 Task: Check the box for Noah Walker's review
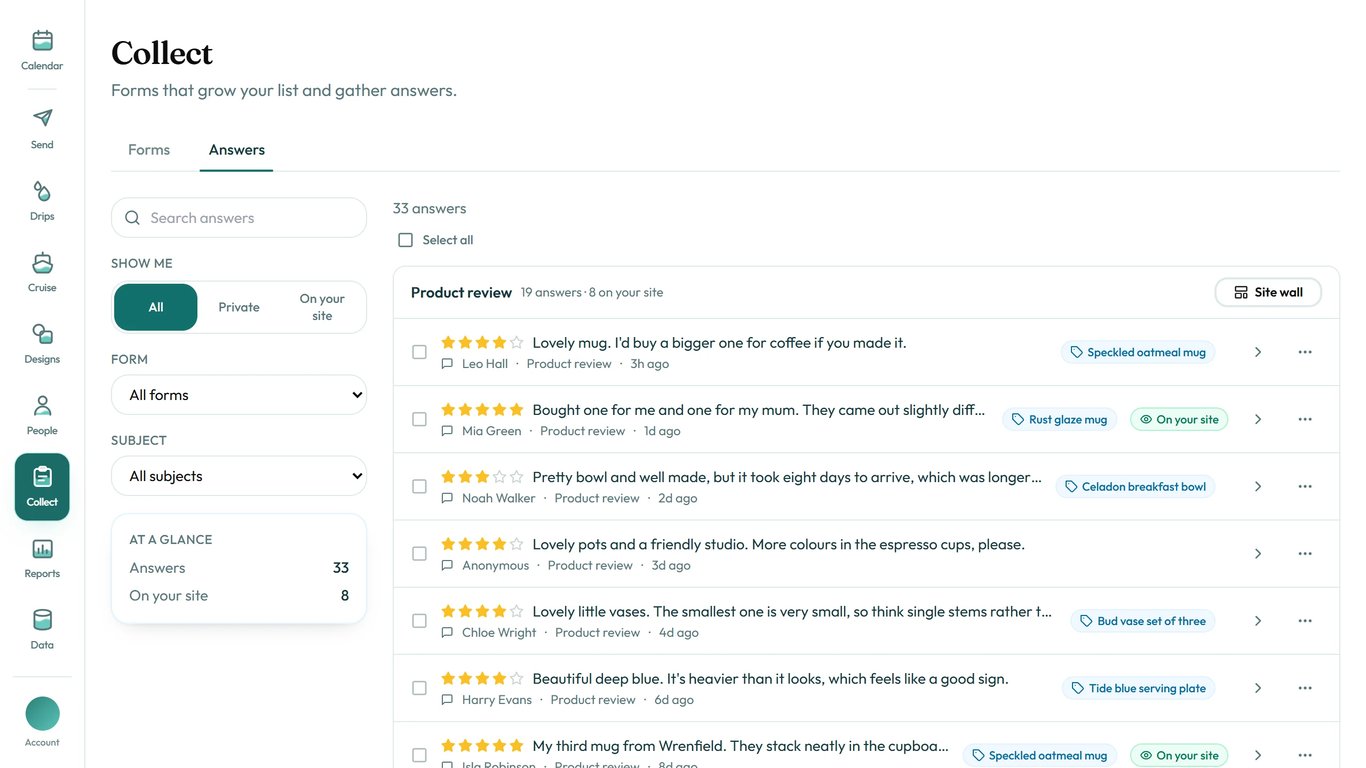419,486
